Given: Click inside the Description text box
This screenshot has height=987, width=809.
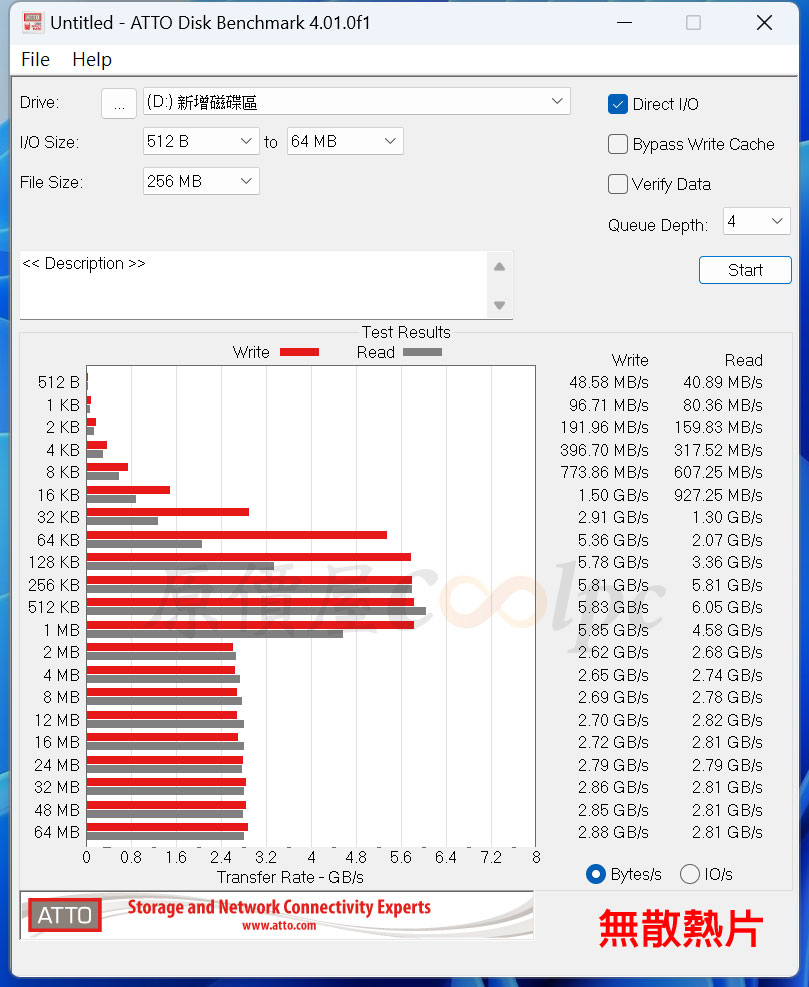Looking at the screenshot, I should coord(253,285).
